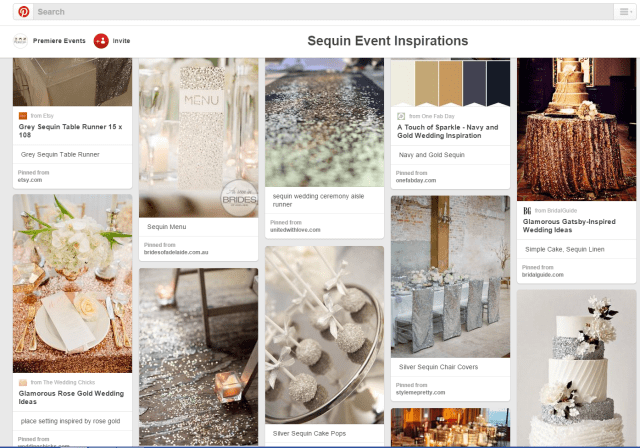Visit bridalguide.com source link
This screenshot has width=640, height=448.
click(x=543, y=275)
